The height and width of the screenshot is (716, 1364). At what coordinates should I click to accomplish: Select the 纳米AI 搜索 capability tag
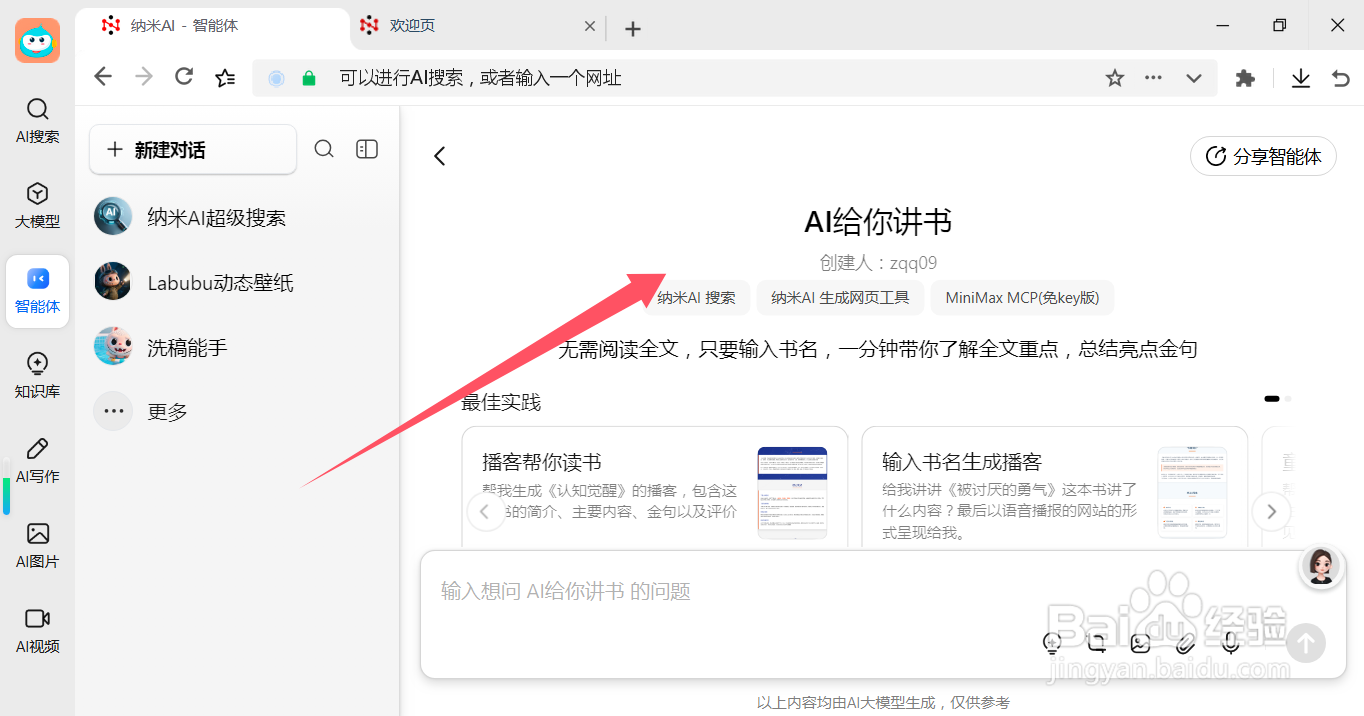[x=695, y=297]
